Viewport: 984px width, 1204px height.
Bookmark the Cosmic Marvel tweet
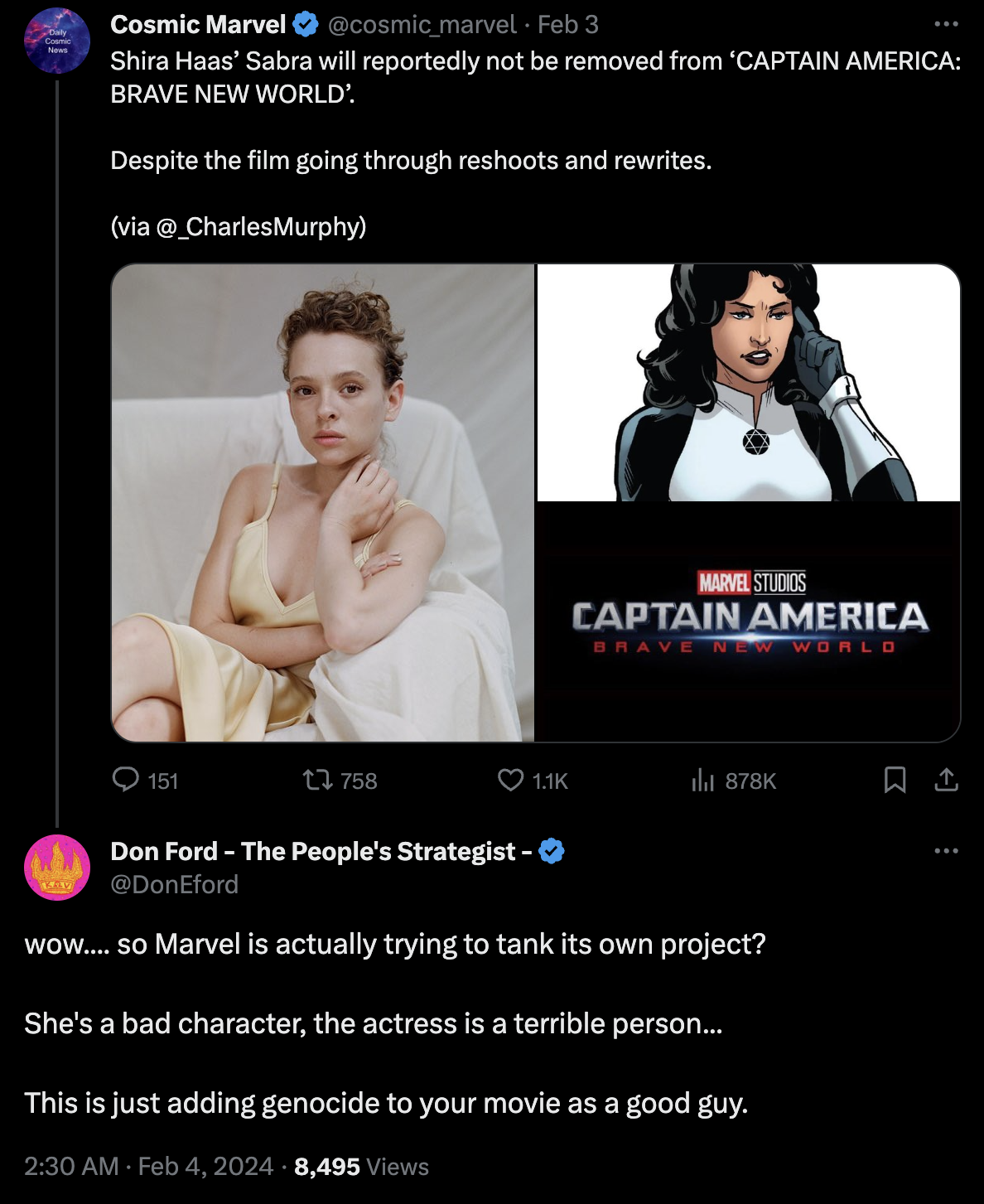895,780
